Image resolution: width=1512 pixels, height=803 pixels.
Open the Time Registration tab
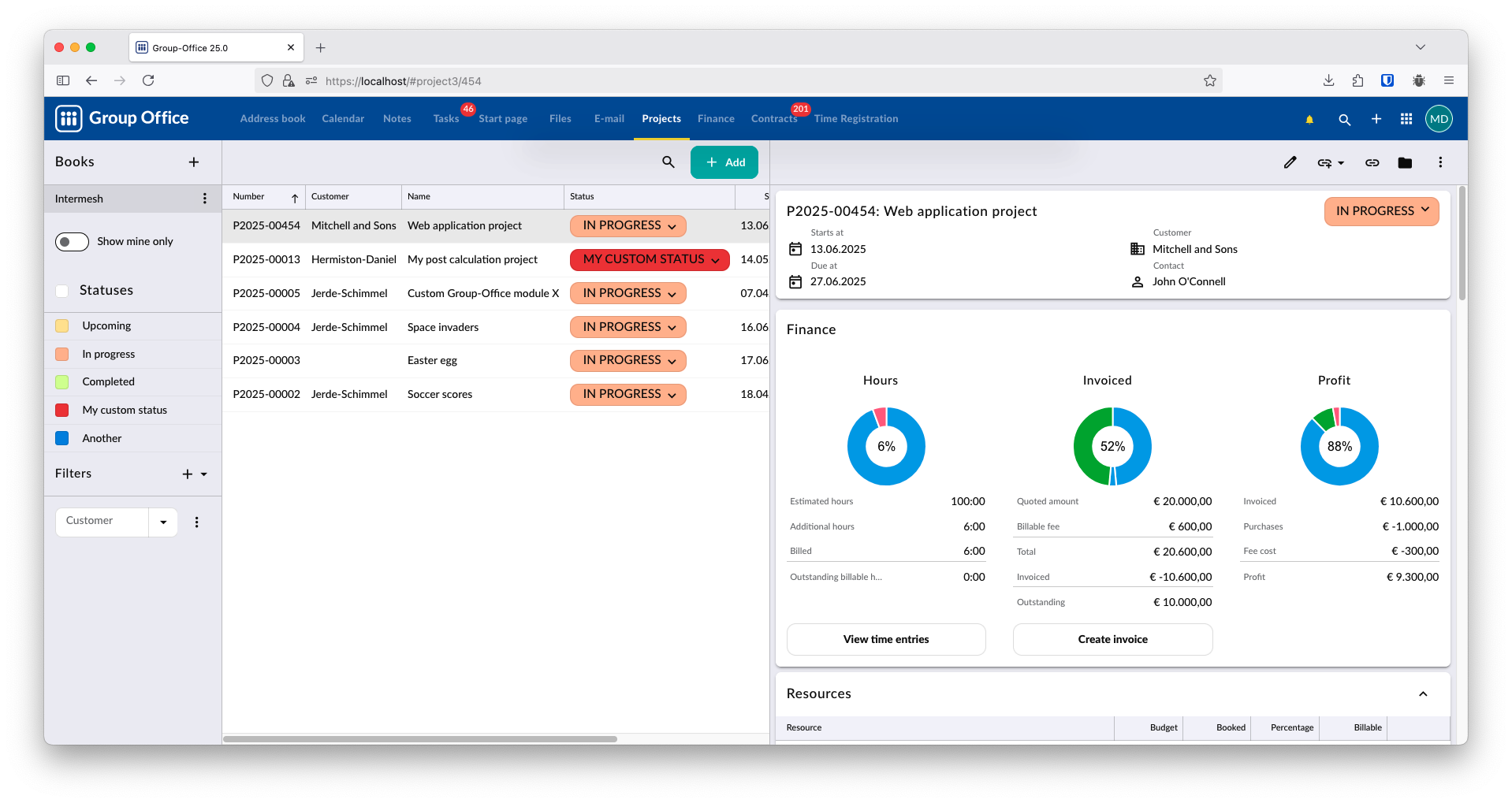point(856,119)
